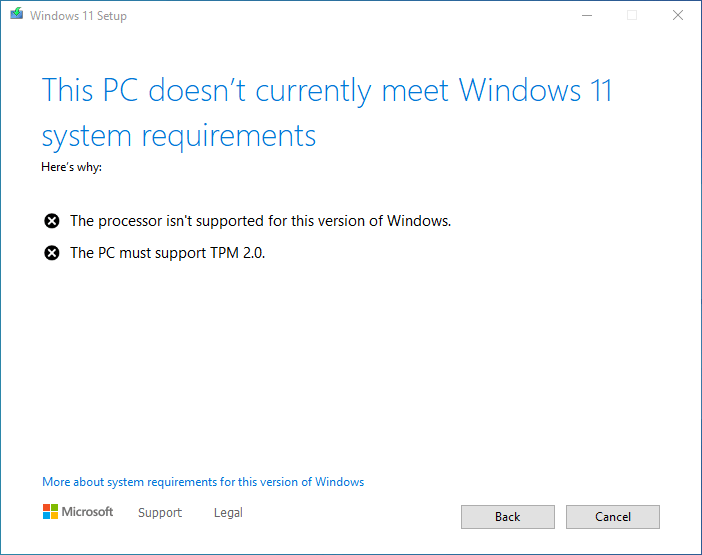Image resolution: width=702 pixels, height=555 pixels.
Task: Close the Windows 11 Setup window
Action: click(678, 16)
